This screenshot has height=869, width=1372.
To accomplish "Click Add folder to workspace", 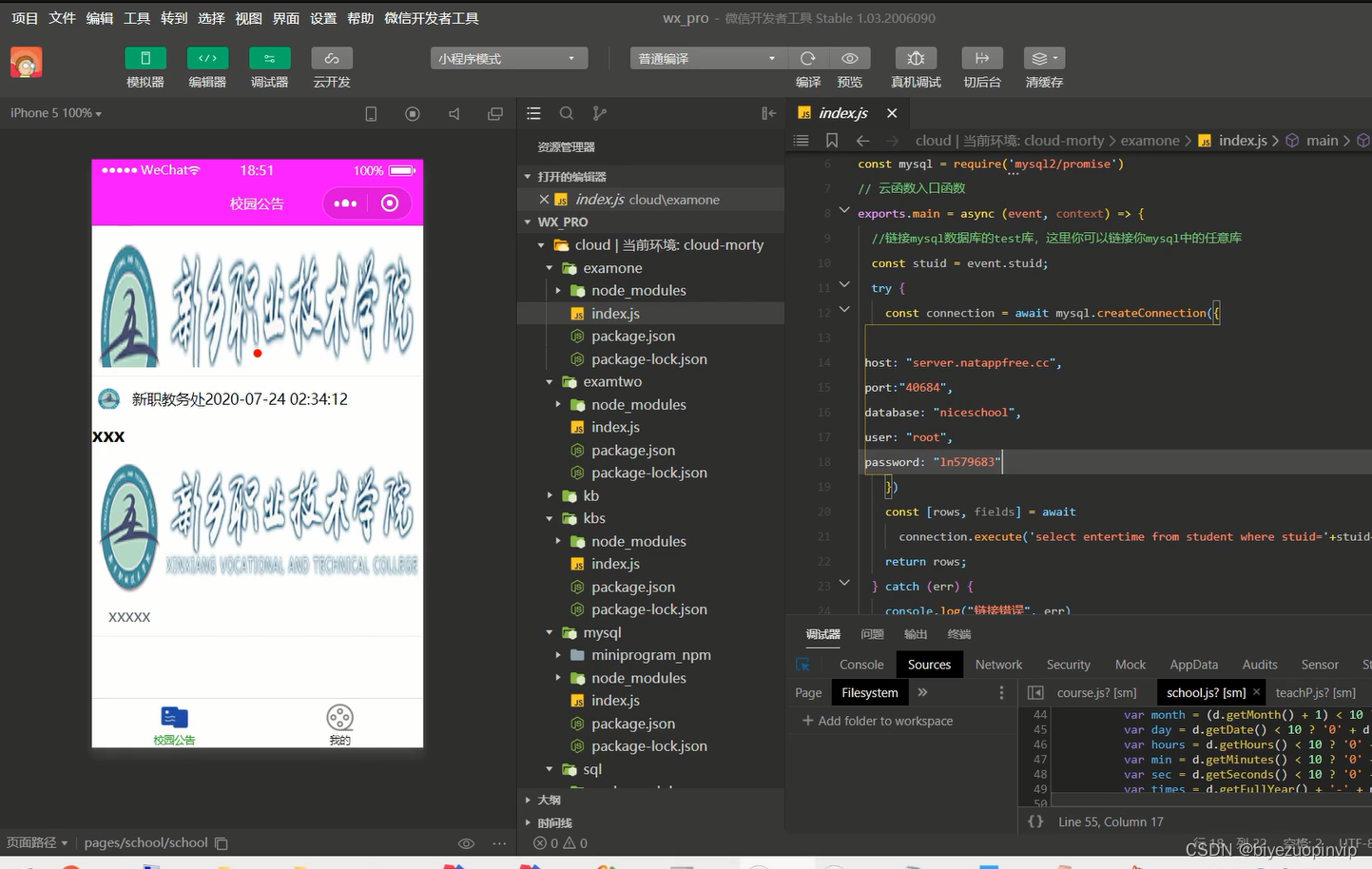I will (878, 721).
